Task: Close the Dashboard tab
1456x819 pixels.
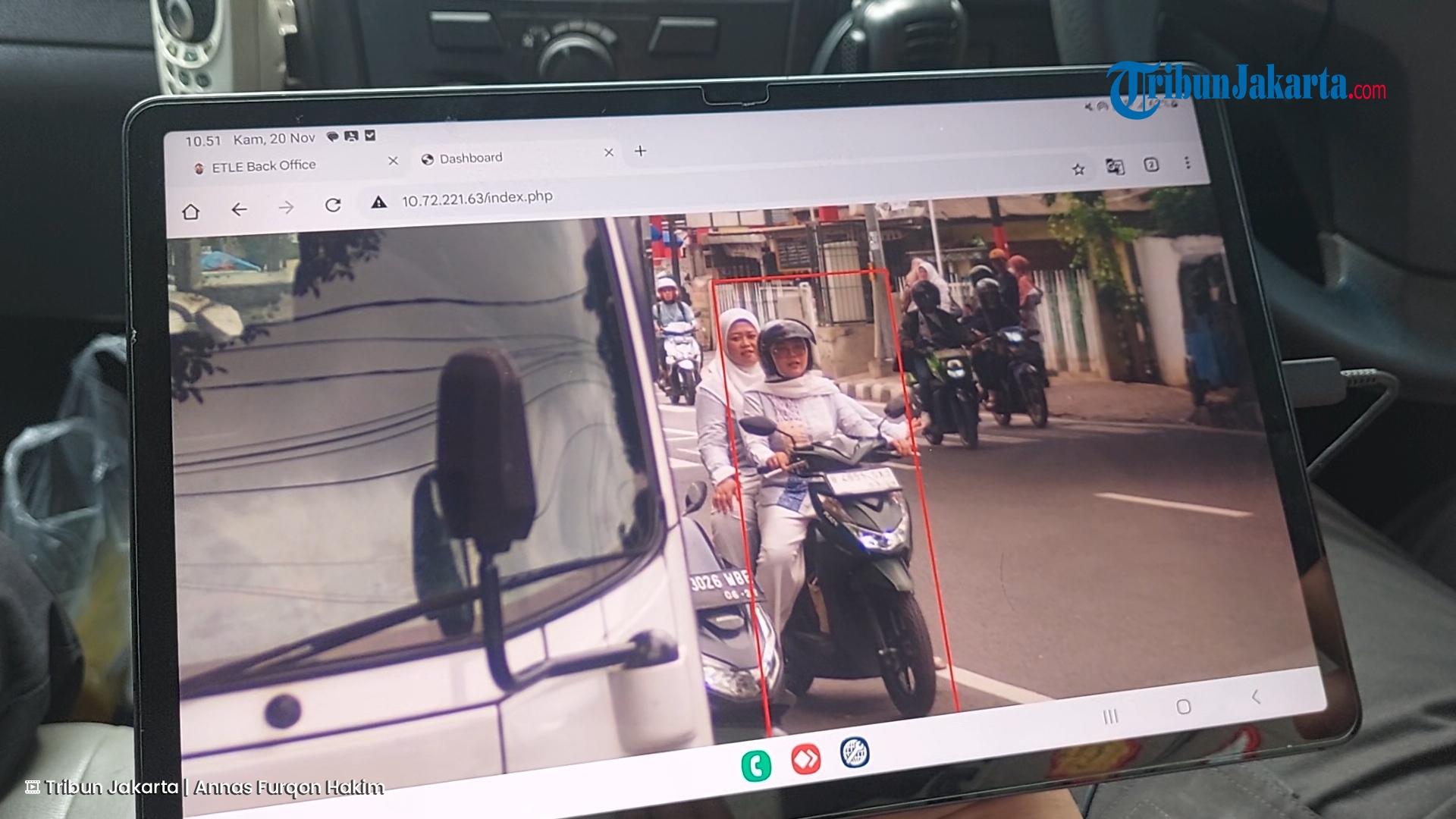Action: pyautogui.click(x=608, y=153)
